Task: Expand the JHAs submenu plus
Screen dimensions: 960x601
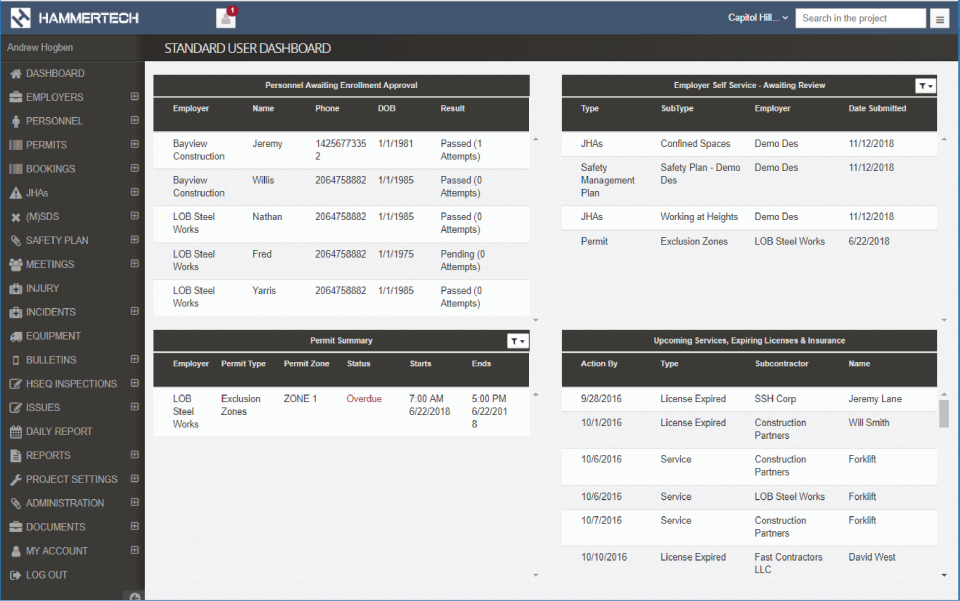Action: [x=135, y=192]
